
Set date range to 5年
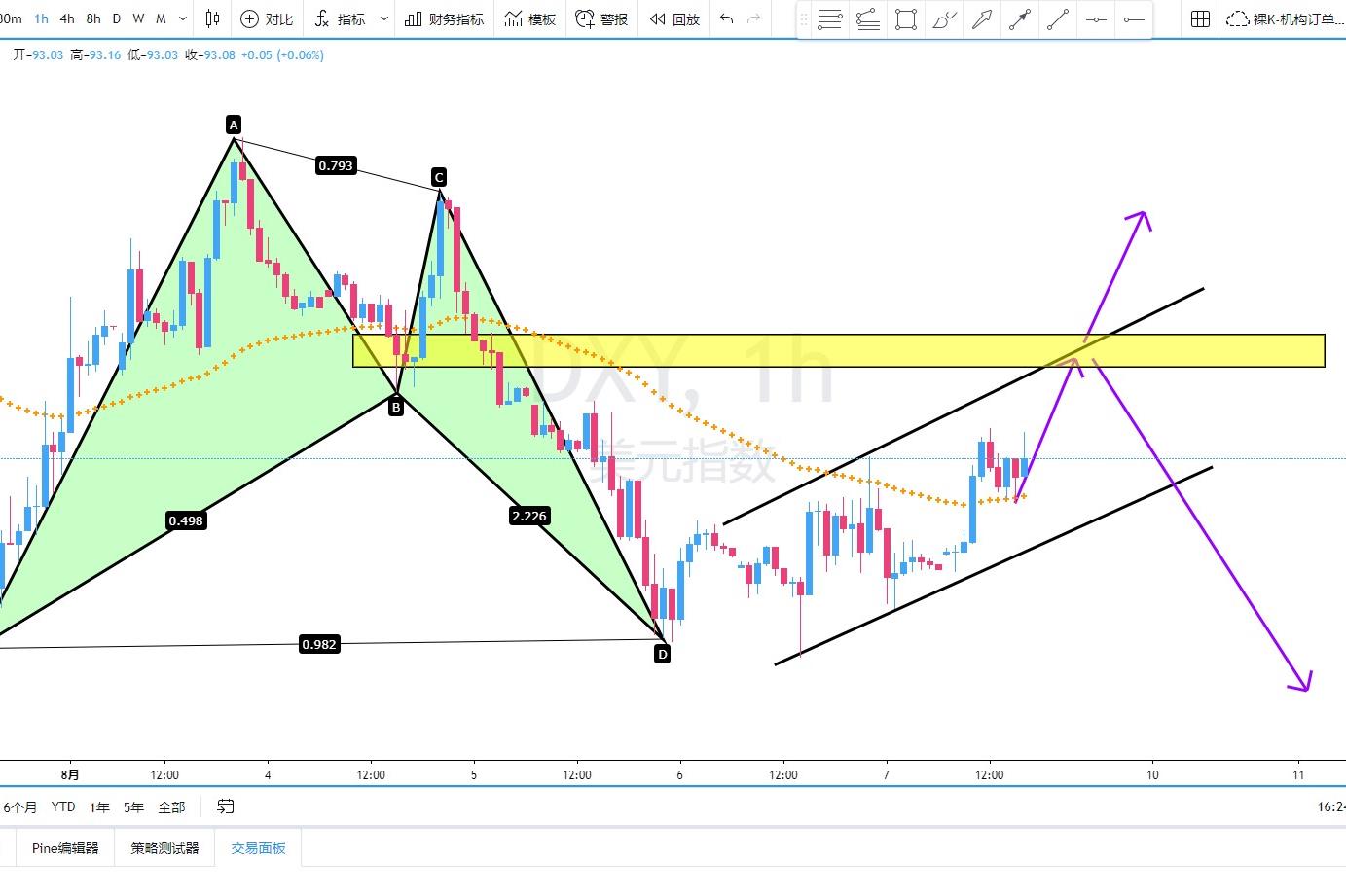(134, 807)
